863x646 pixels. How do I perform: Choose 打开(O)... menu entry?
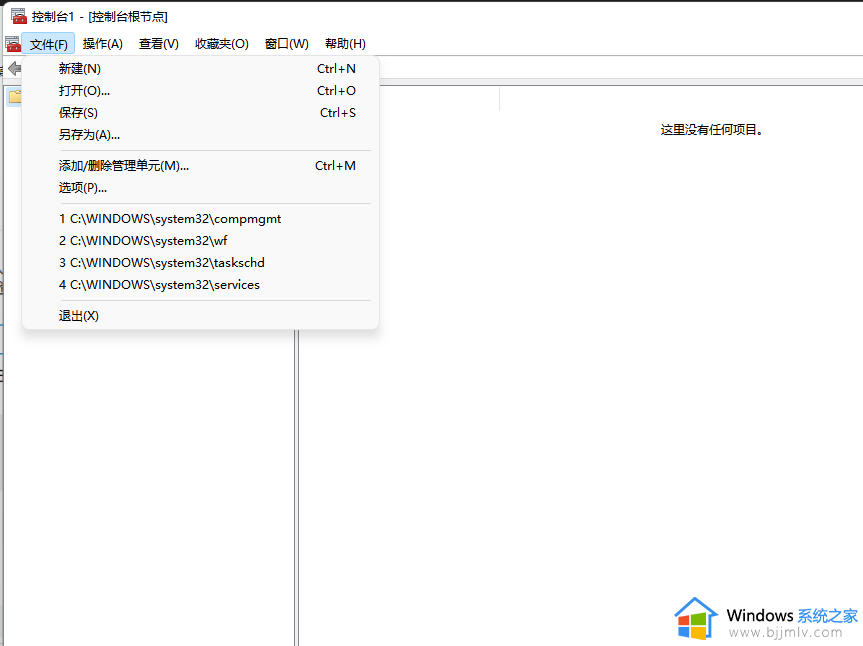[200, 91]
